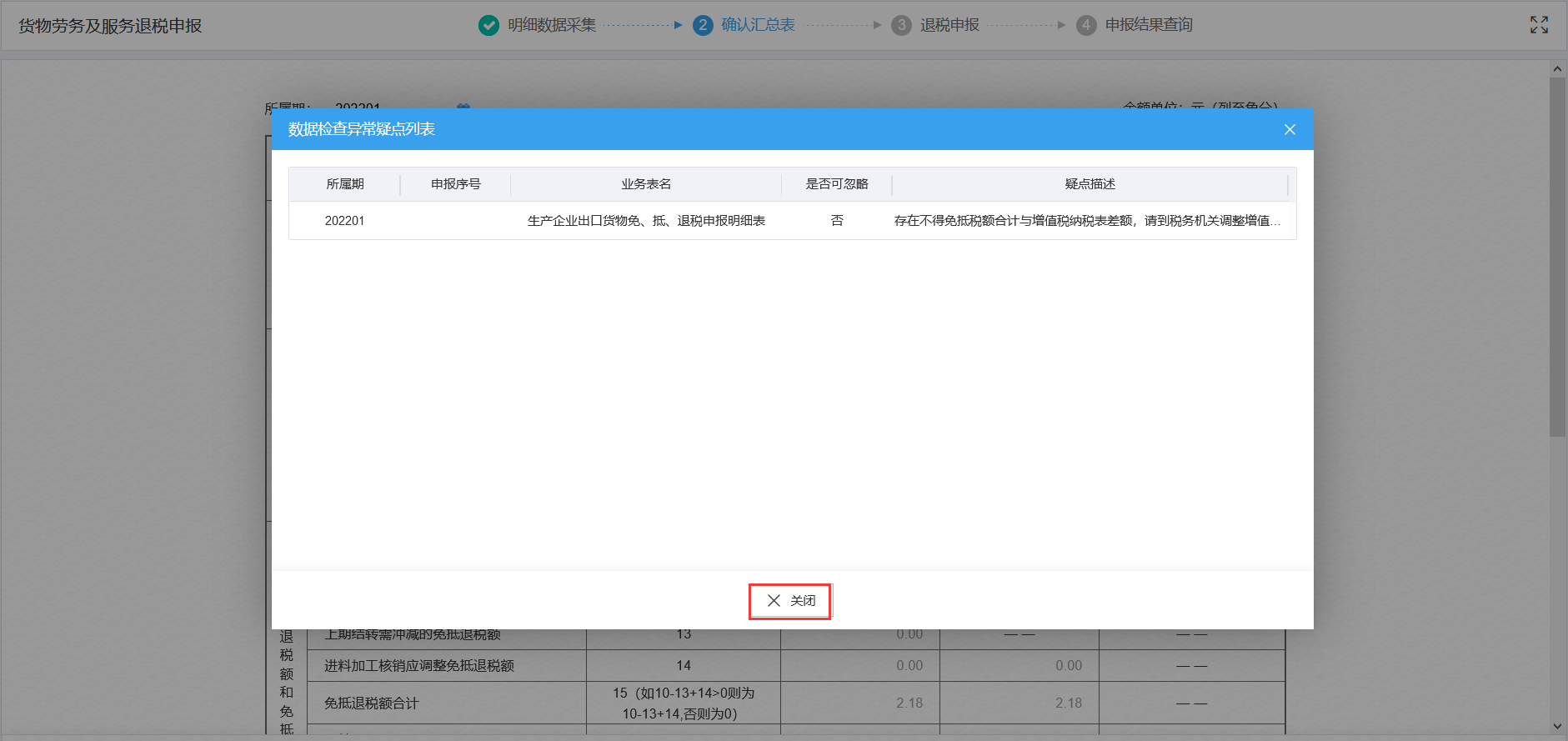Click the scrollbar up arrow
This screenshot has width=1568, height=741.
(x=1557, y=68)
